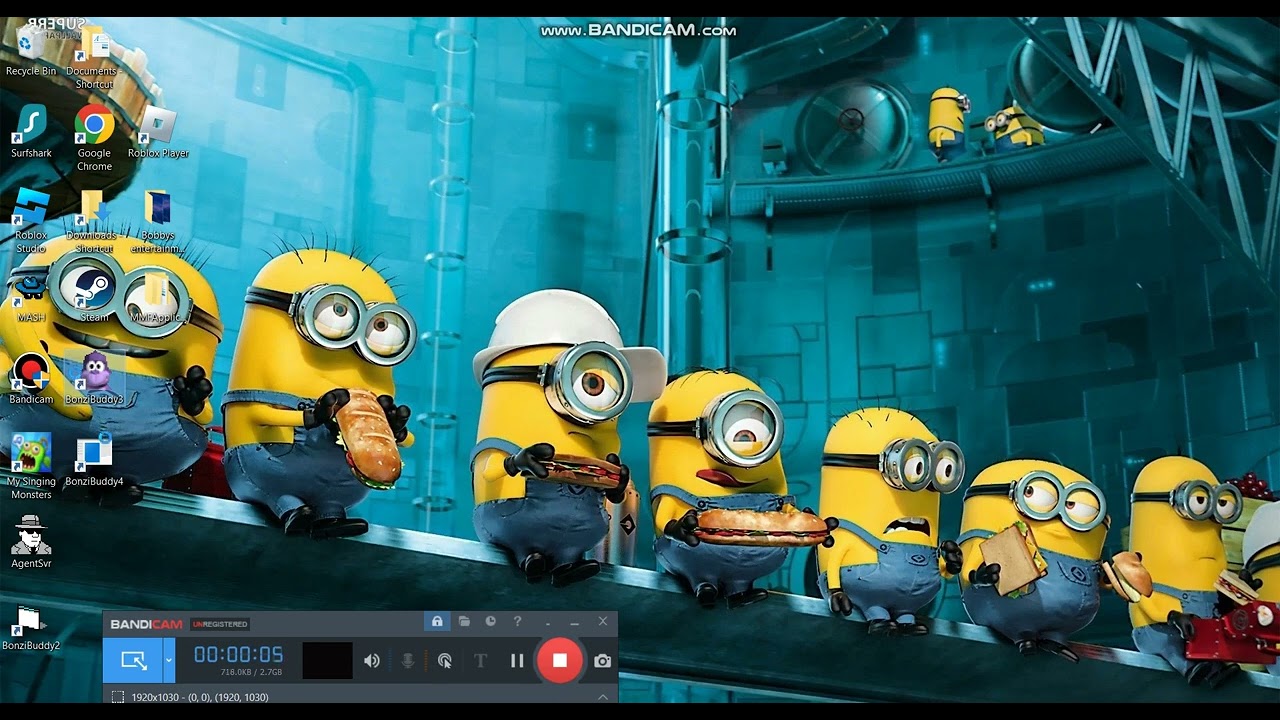
Task: Select the Bobbys entertainm... folder icon
Action: [x=158, y=219]
